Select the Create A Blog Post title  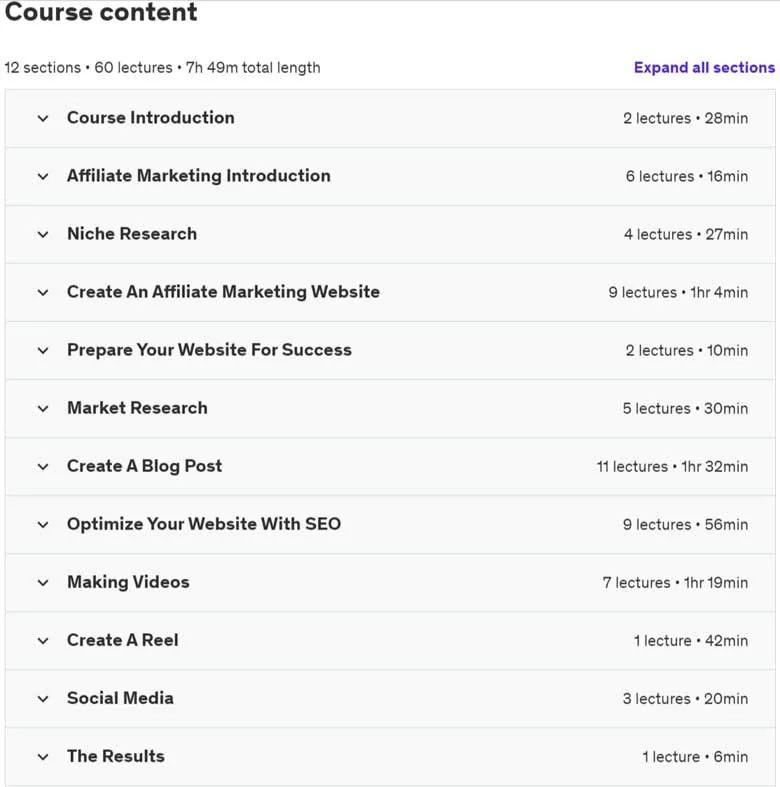click(x=145, y=466)
